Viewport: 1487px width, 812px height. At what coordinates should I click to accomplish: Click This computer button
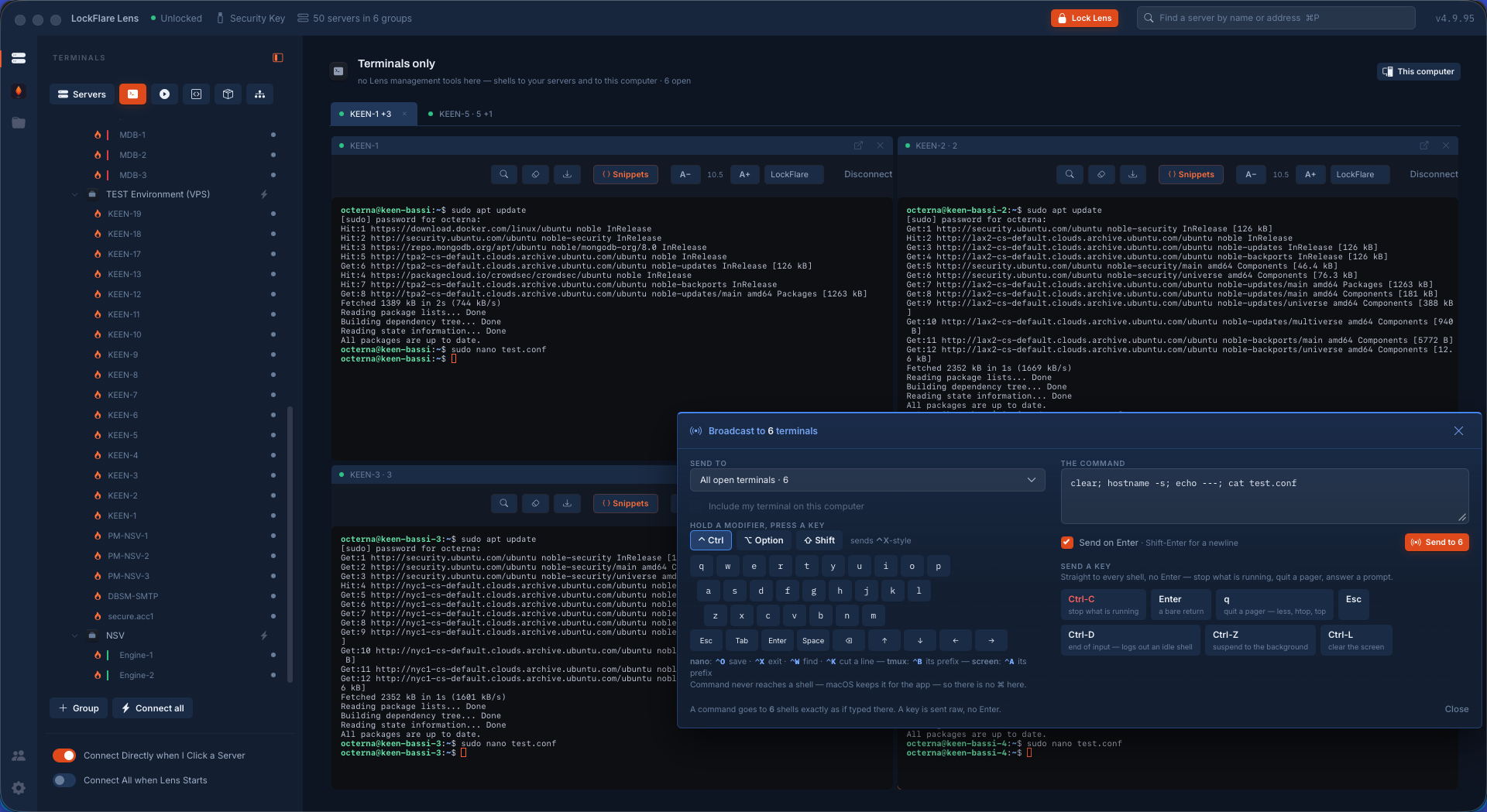pos(1419,71)
